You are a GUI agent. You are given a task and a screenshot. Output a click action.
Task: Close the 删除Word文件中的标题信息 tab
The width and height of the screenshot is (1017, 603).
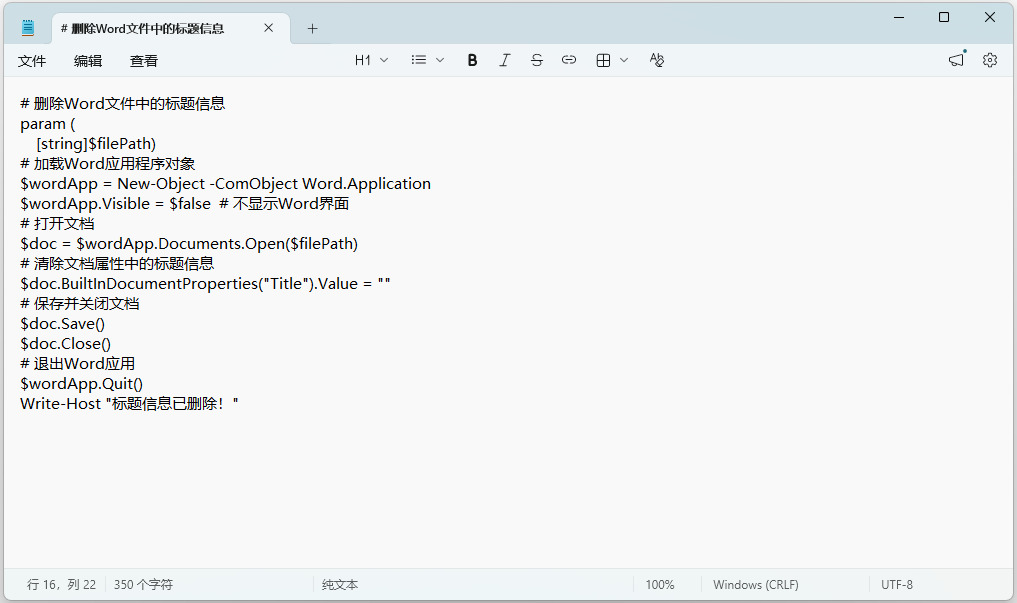pos(268,28)
